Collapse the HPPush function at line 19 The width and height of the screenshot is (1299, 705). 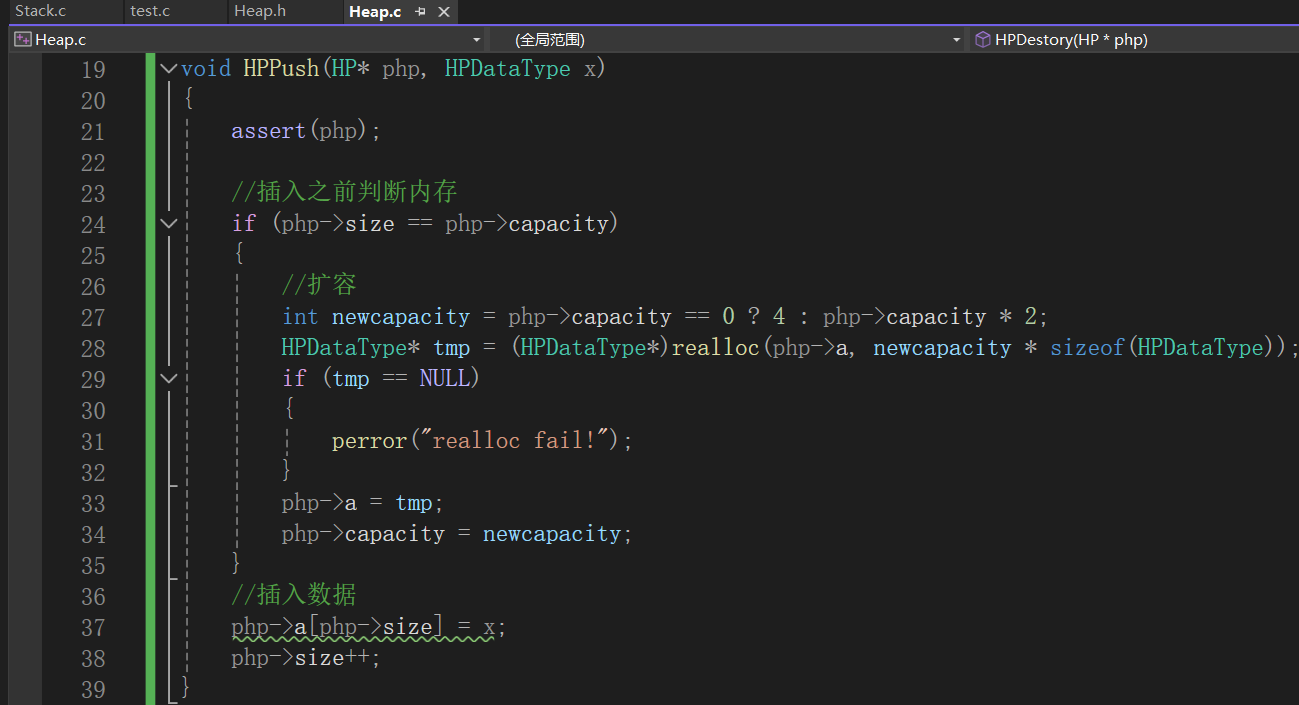tap(167, 69)
